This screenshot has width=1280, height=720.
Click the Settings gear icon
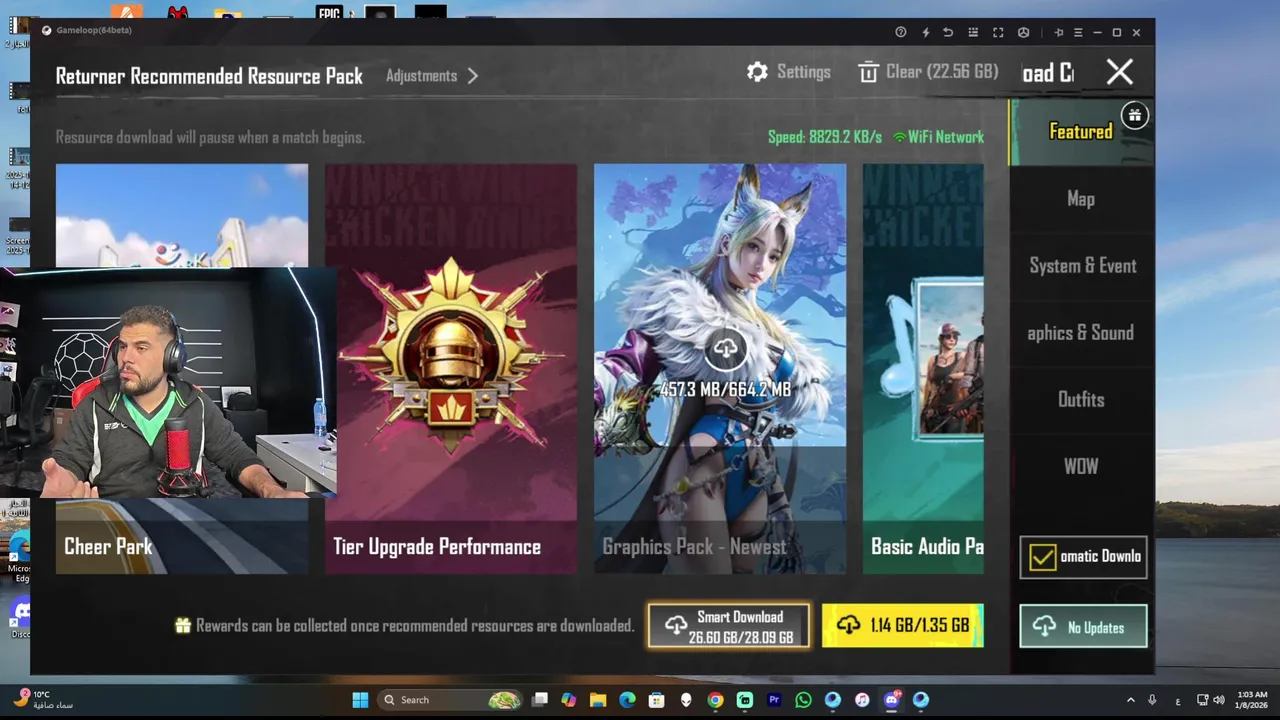point(757,72)
